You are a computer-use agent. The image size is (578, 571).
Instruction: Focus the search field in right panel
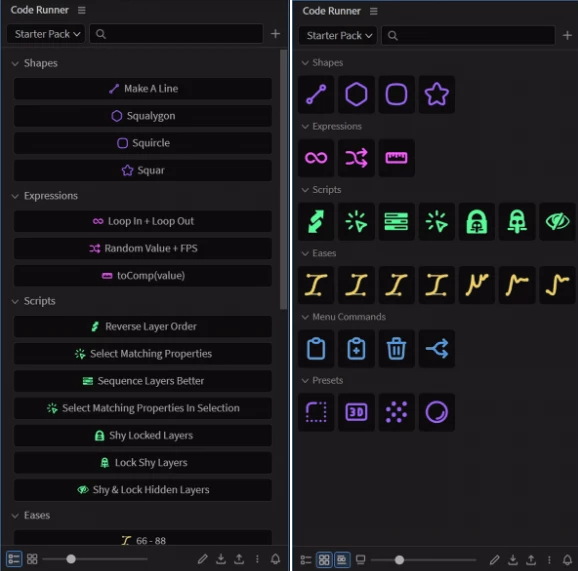[468, 35]
